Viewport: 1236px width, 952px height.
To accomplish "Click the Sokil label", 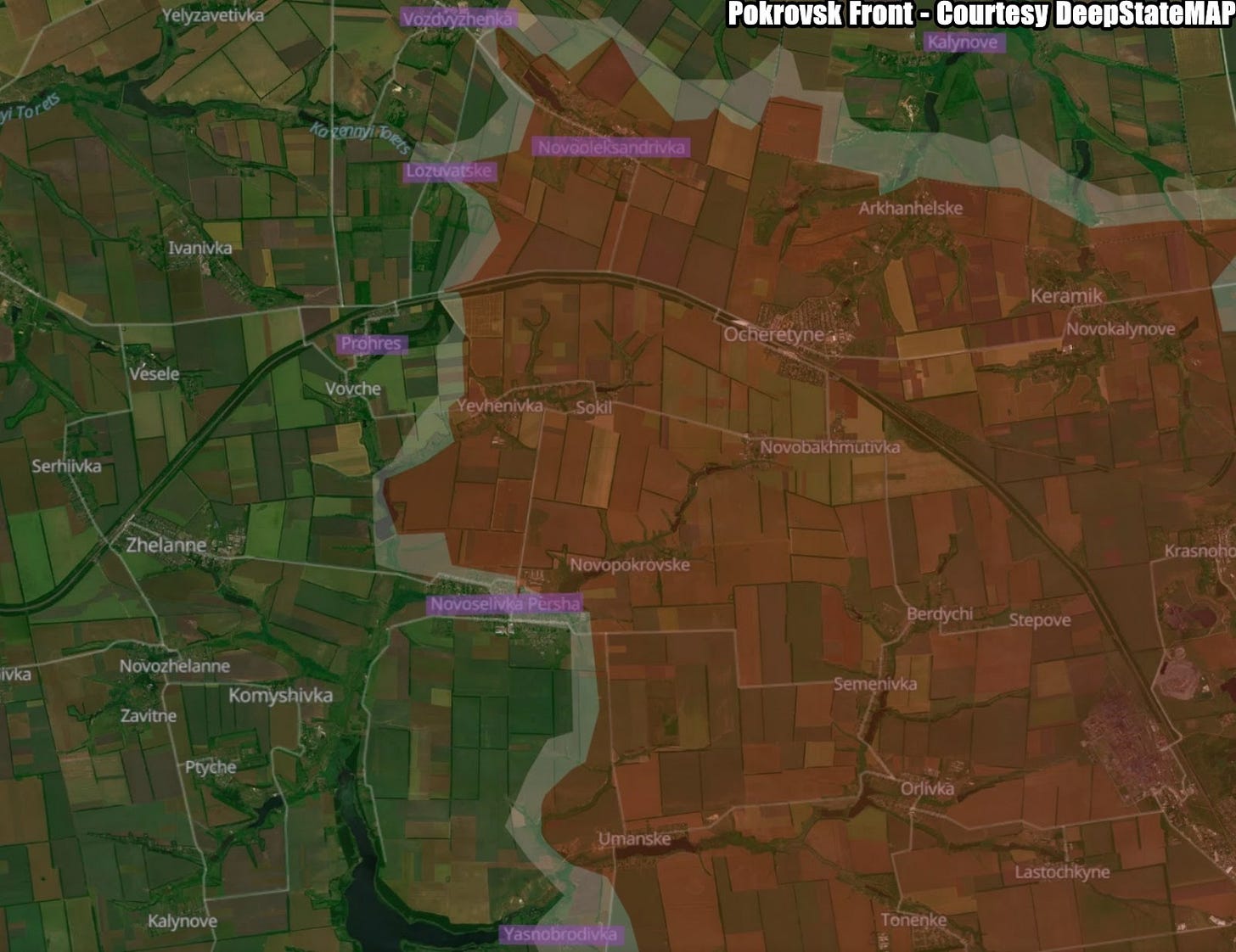I will click(x=593, y=407).
